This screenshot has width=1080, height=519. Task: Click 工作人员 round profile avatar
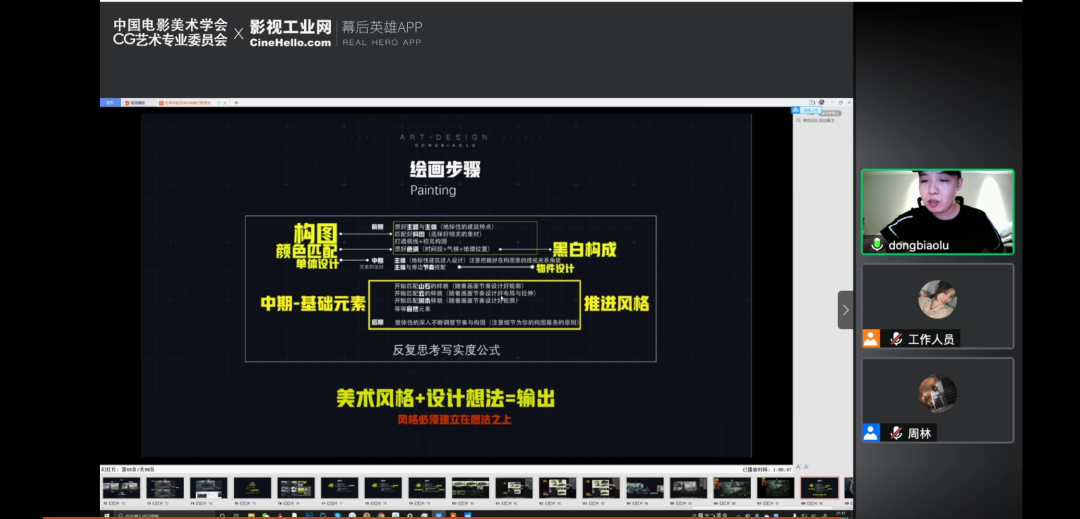[937, 299]
